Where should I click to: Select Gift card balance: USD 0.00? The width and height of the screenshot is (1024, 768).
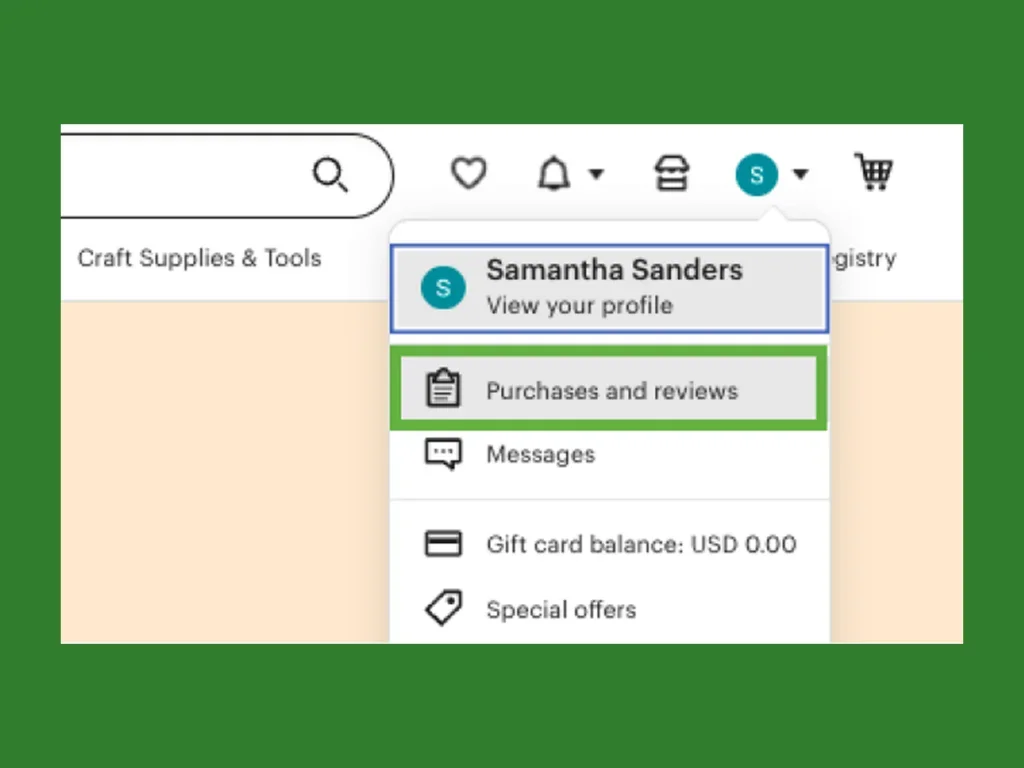[x=609, y=544]
